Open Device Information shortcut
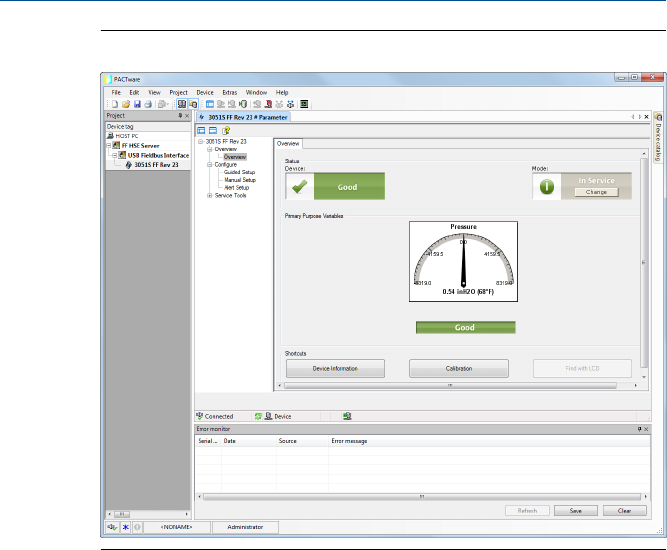Viewport: 667px width, 550px height. (334, 369)
